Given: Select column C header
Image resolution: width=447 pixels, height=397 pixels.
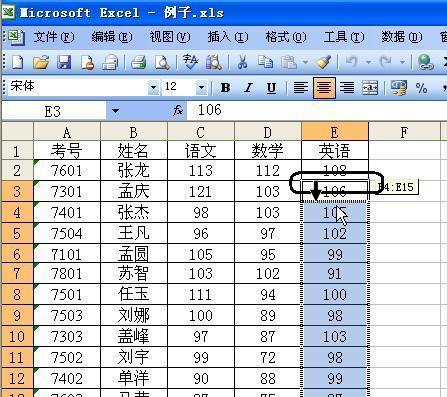Looking at the screenshot, I should coord(201,132).
